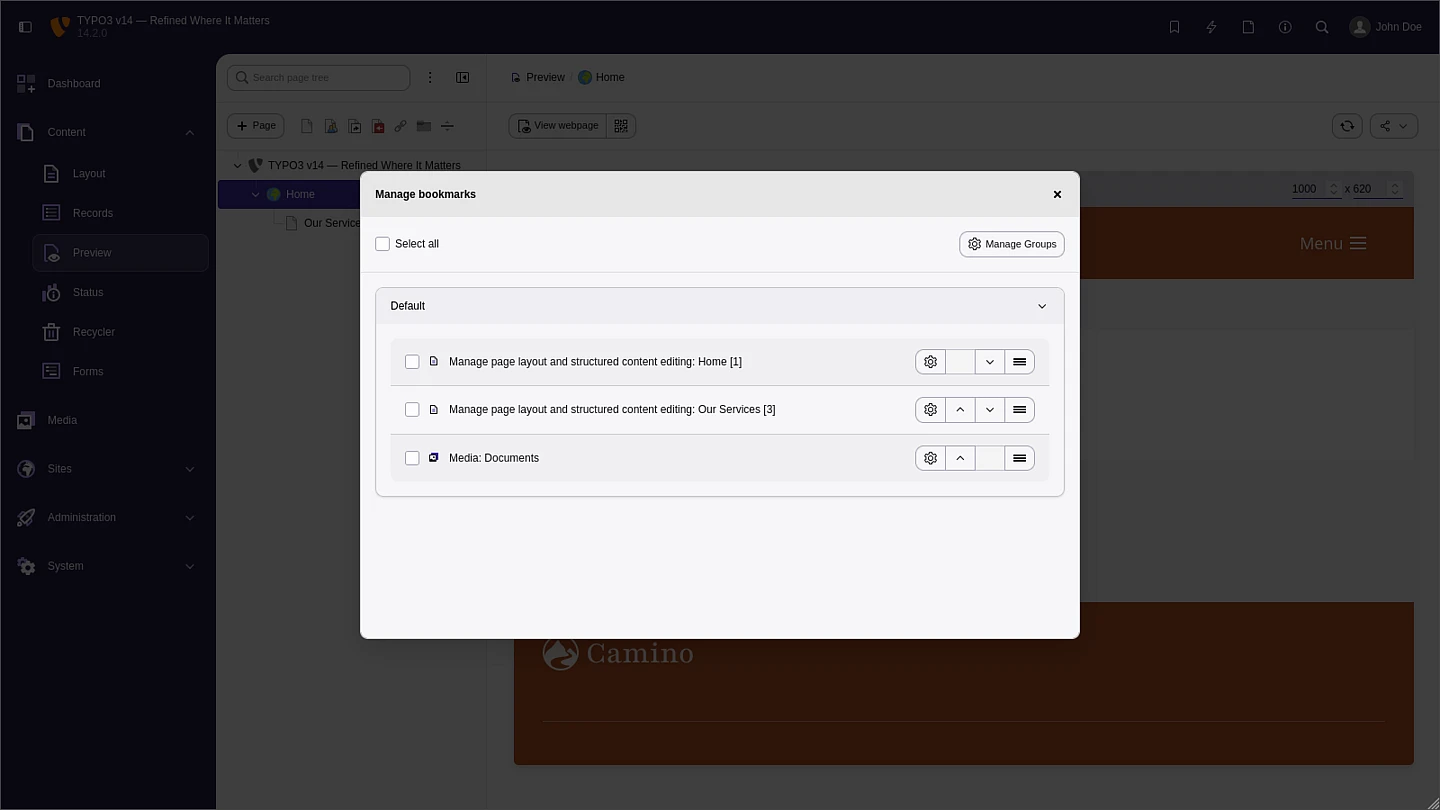
Task: Click the Manage Groups button
Action: 1011,244
